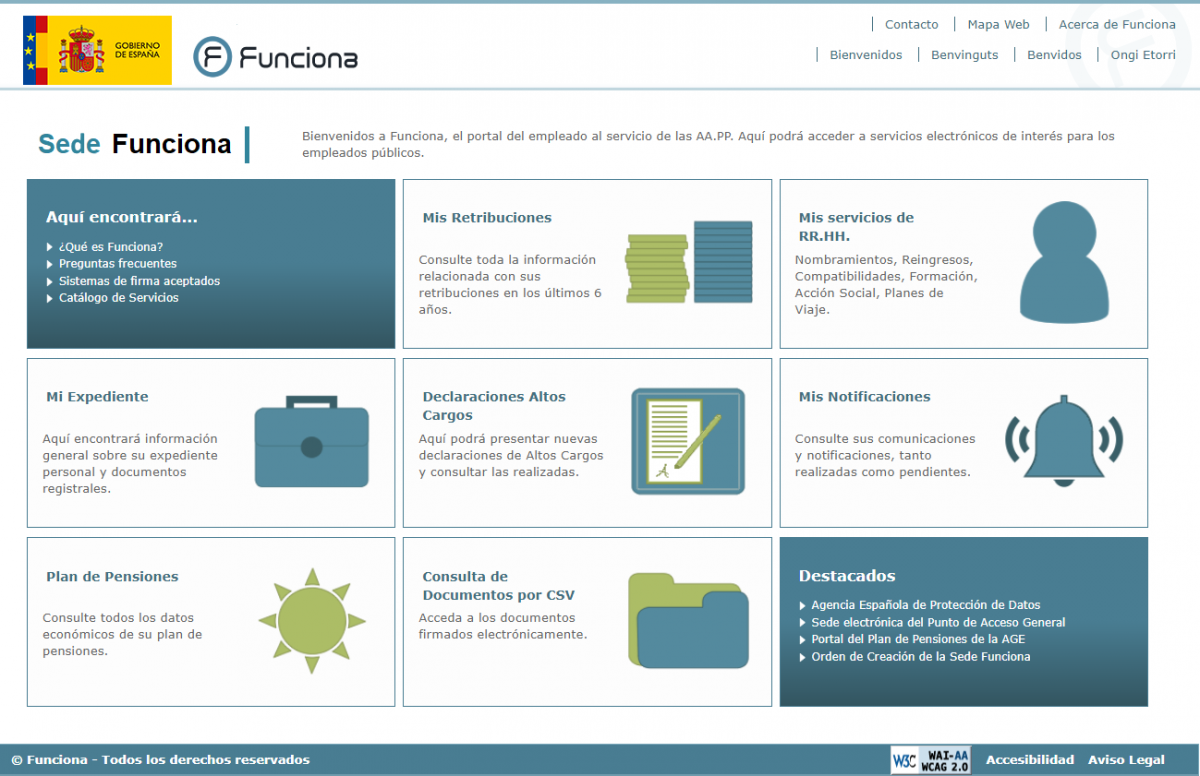Click the Destacados panel heading
The height and width of the screenshot is (776, 1200).
pos(847,576)
